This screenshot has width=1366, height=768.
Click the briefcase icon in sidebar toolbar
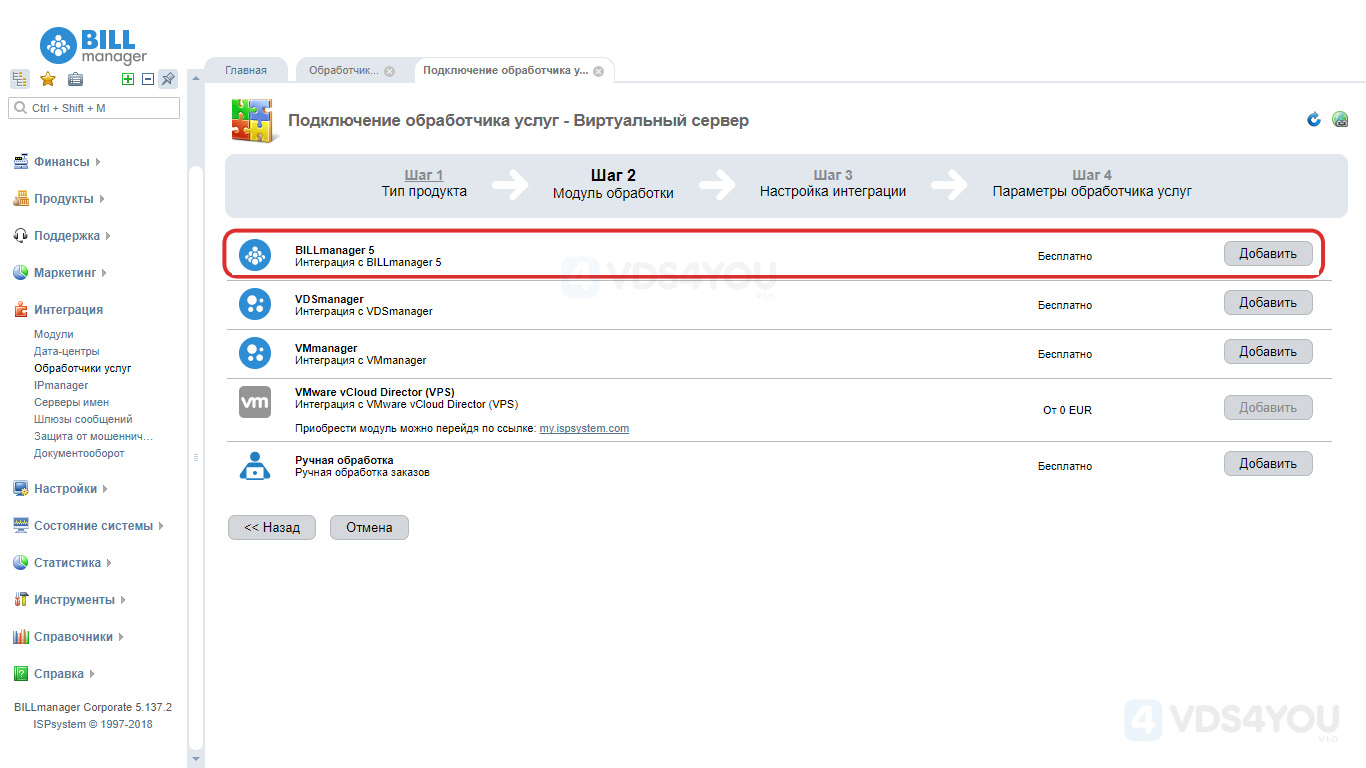pos(75,79)
